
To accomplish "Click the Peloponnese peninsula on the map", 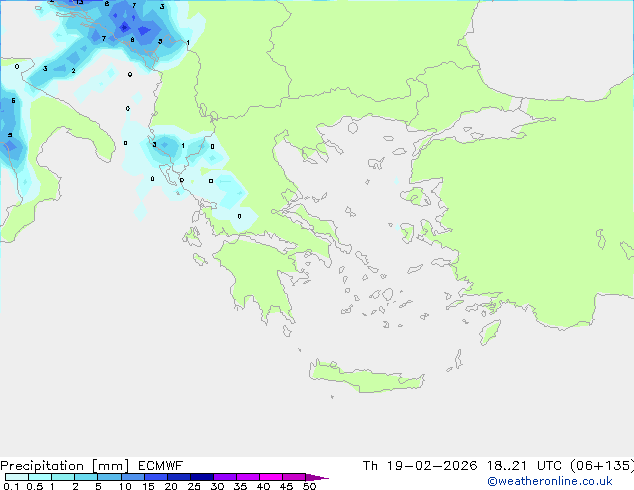I will [259, 275].
